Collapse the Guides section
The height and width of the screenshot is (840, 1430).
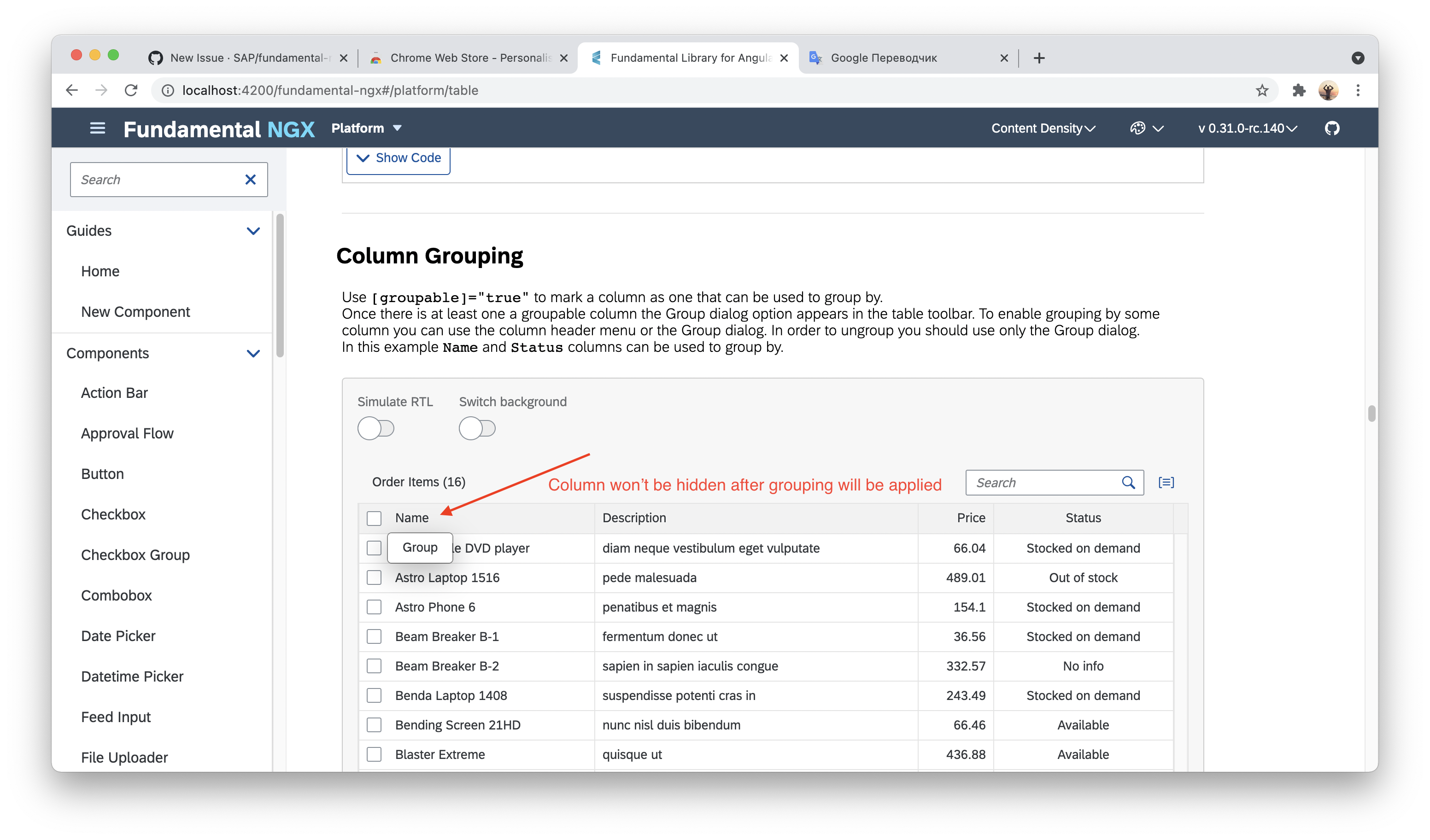[x=253, y=231]
